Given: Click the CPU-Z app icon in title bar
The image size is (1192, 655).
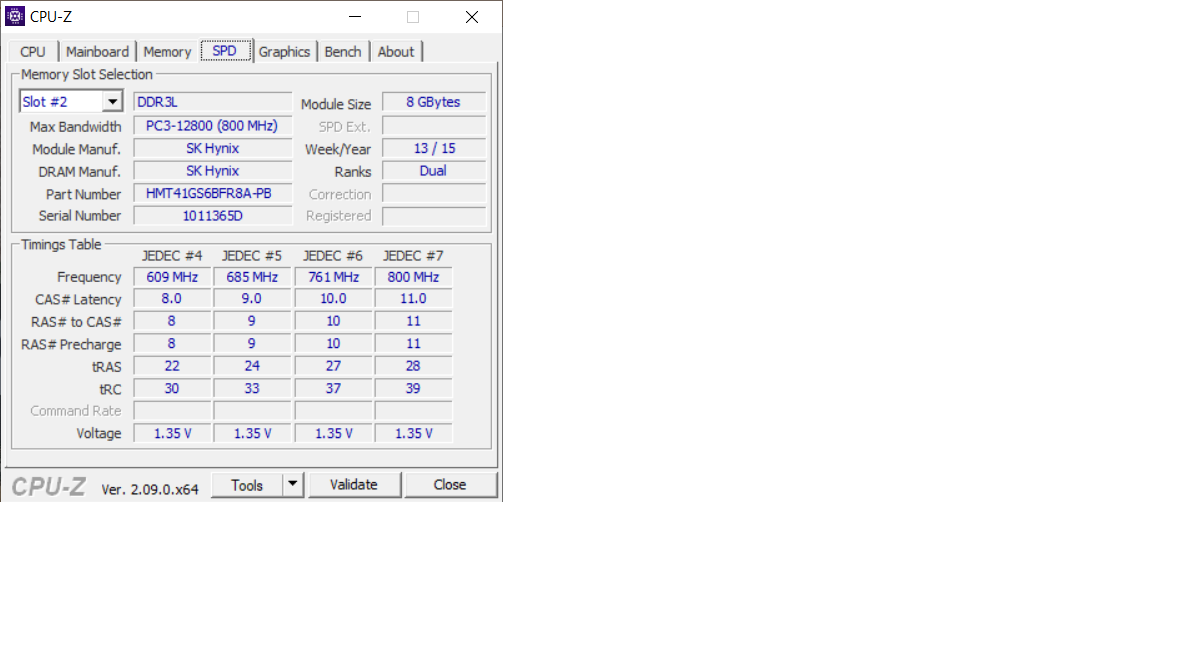Looking at the screenshot, I should click(x=14, y=16).
